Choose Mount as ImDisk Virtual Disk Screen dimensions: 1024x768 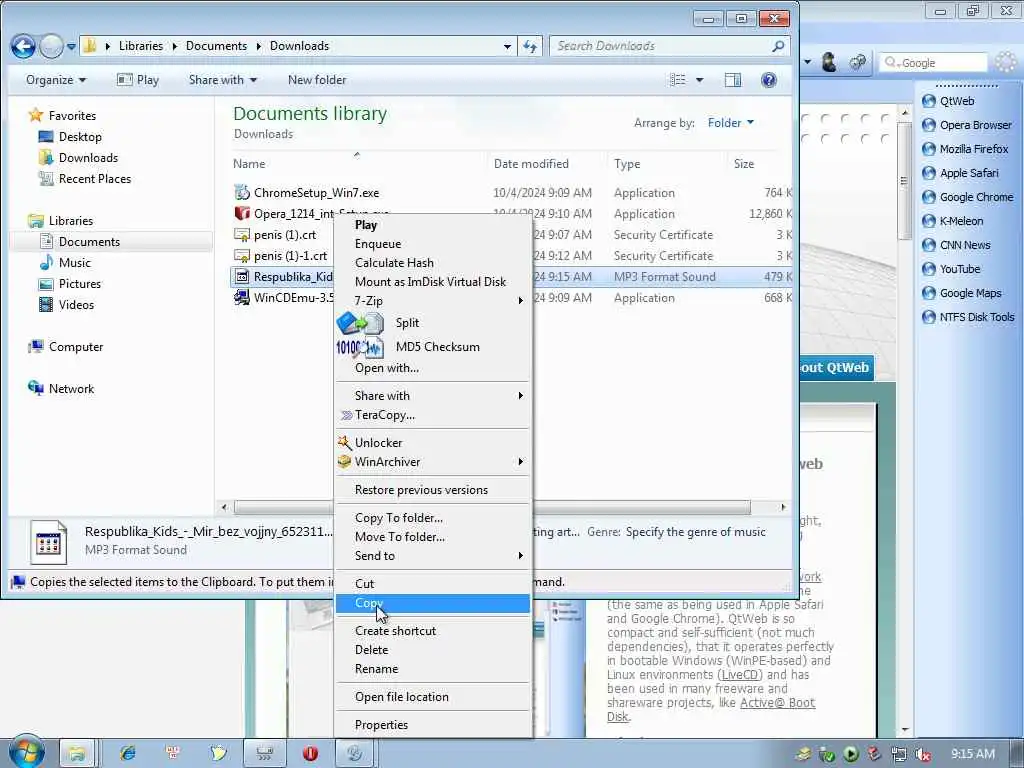coord(430,281)
